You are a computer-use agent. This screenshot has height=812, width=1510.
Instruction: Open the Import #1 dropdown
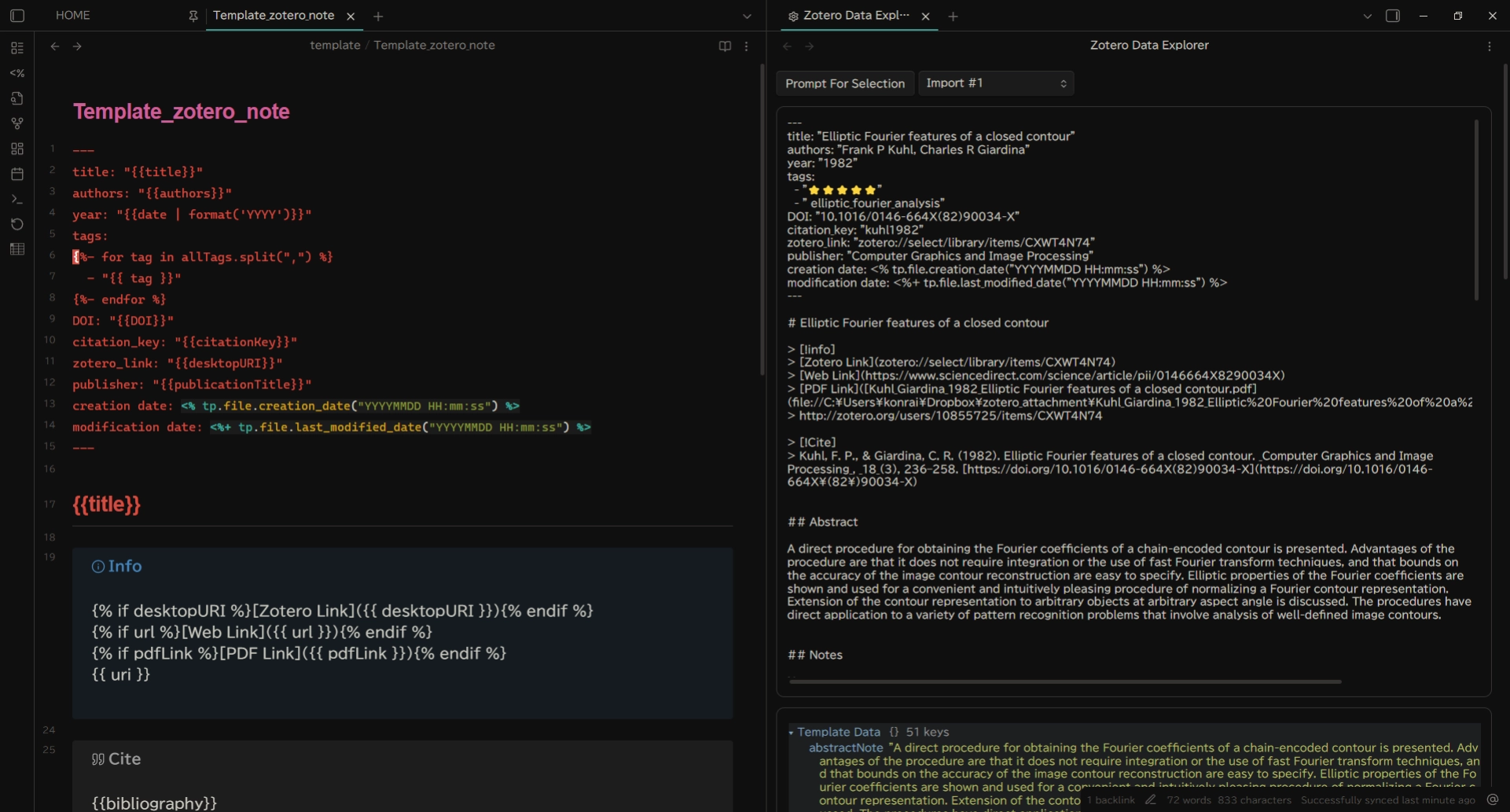click(x=995, y=83)
